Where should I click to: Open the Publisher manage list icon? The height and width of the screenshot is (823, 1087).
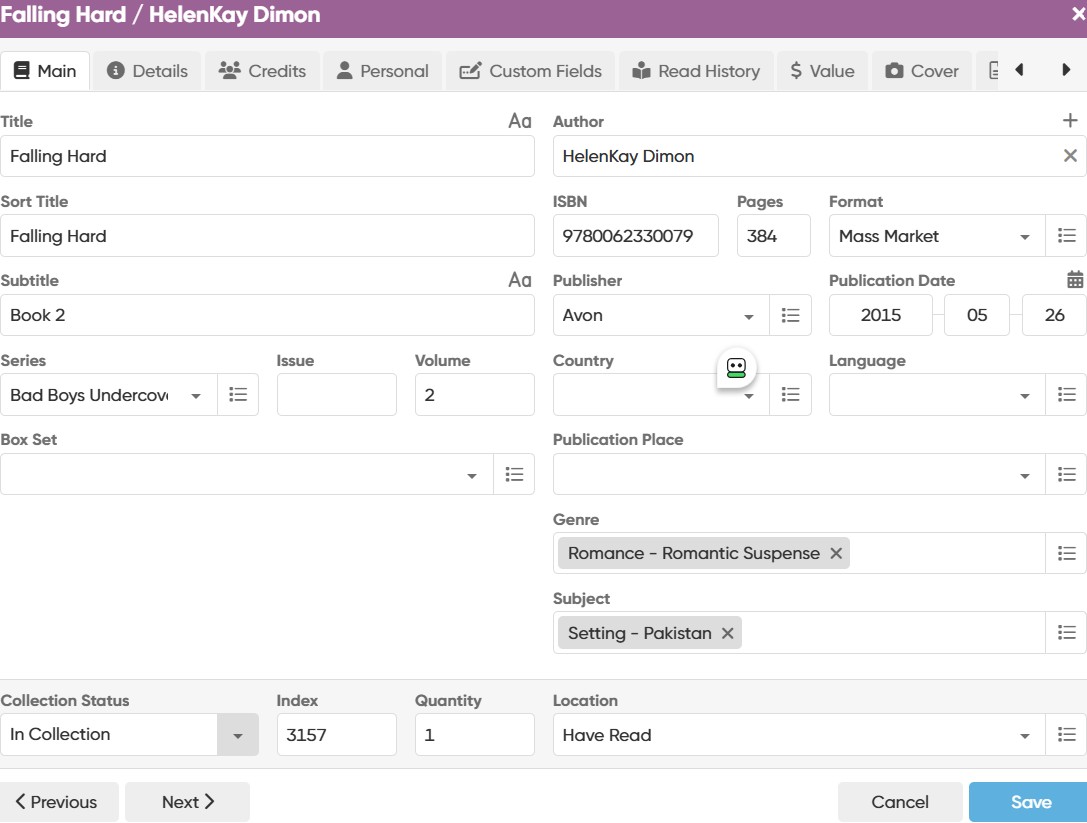[790, 315]
